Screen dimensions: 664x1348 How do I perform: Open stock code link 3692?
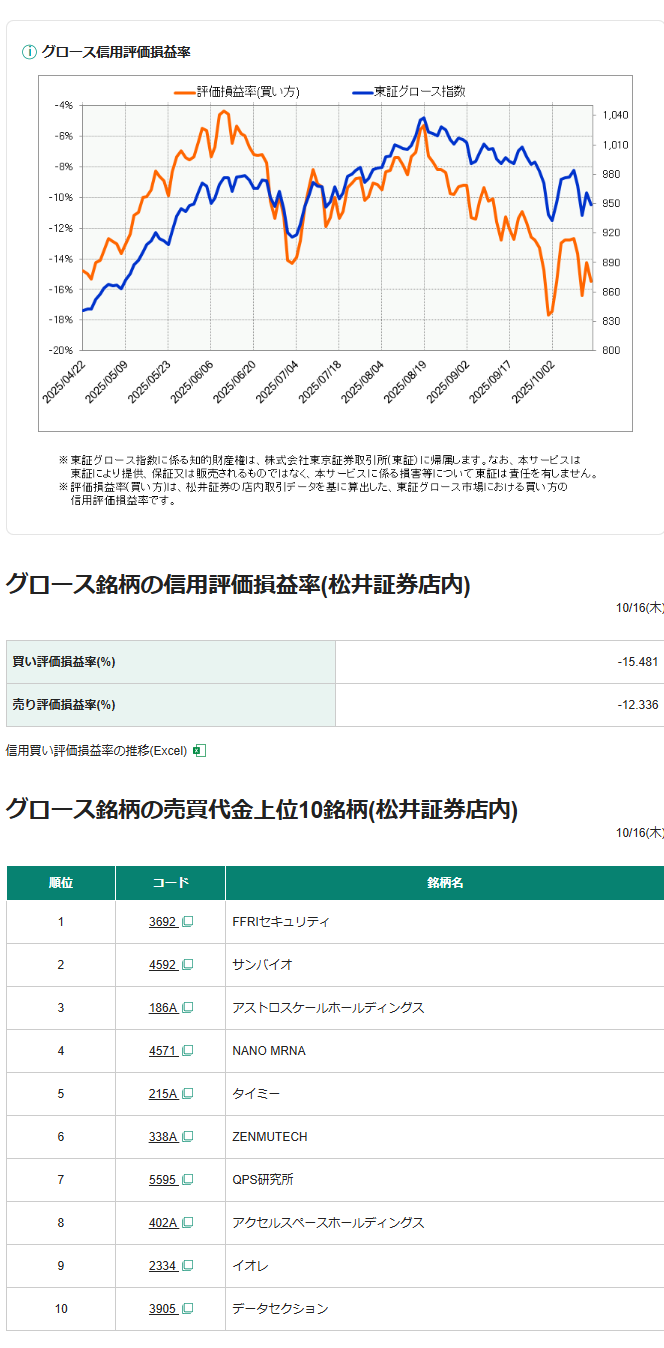tap(162, 922)
